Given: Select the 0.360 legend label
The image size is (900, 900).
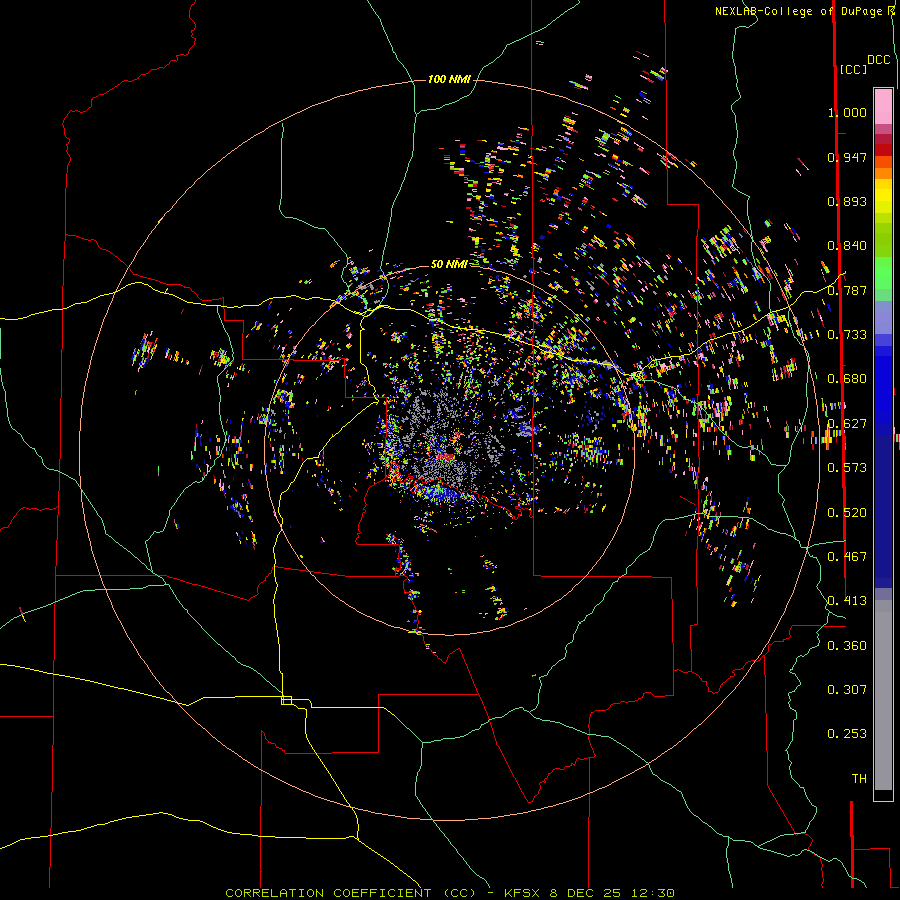Looking at the screenshot, I should coord(847,646).
